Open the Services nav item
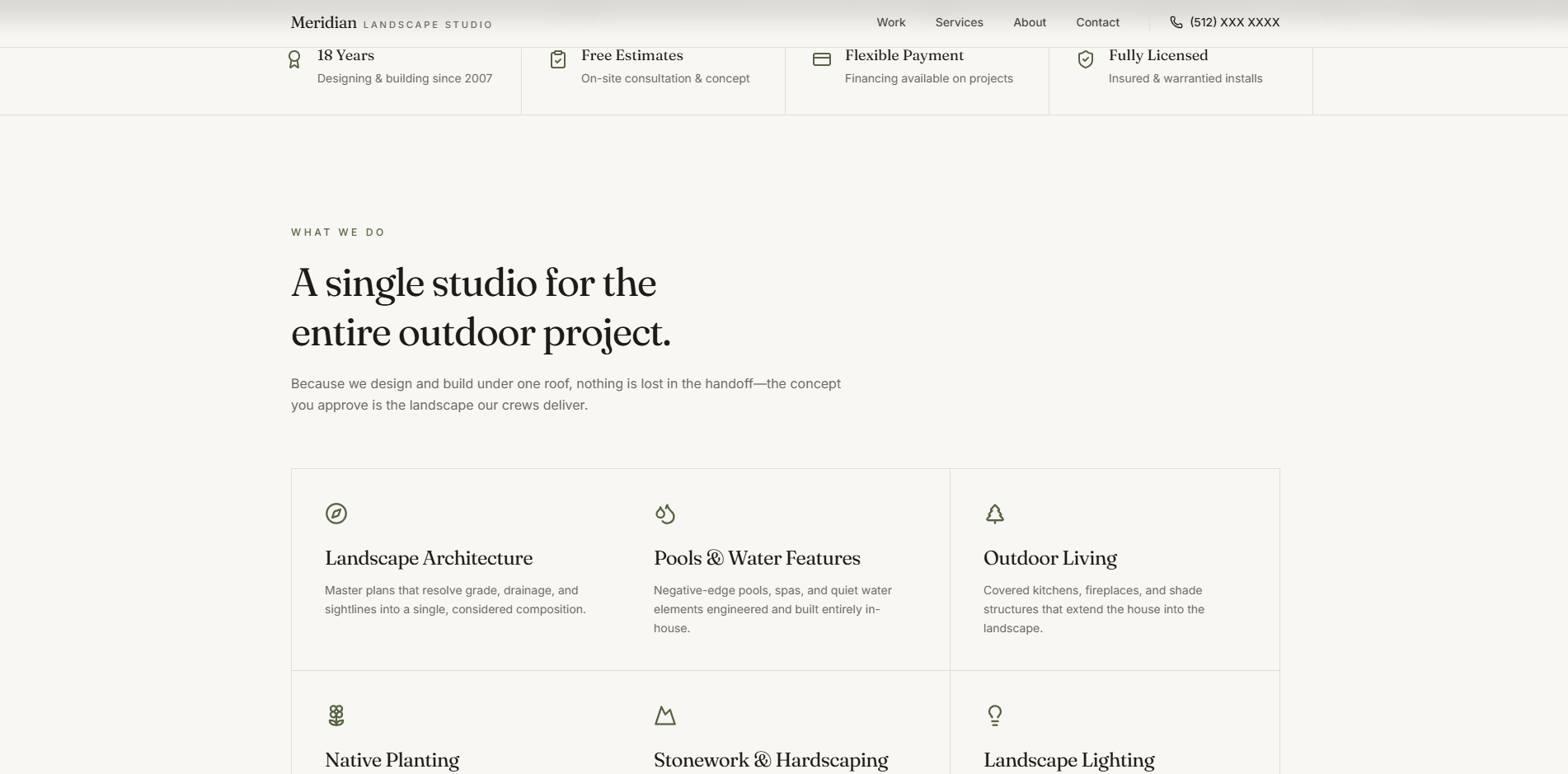The height and width of the screenshot is (774, 1568). 960,22
